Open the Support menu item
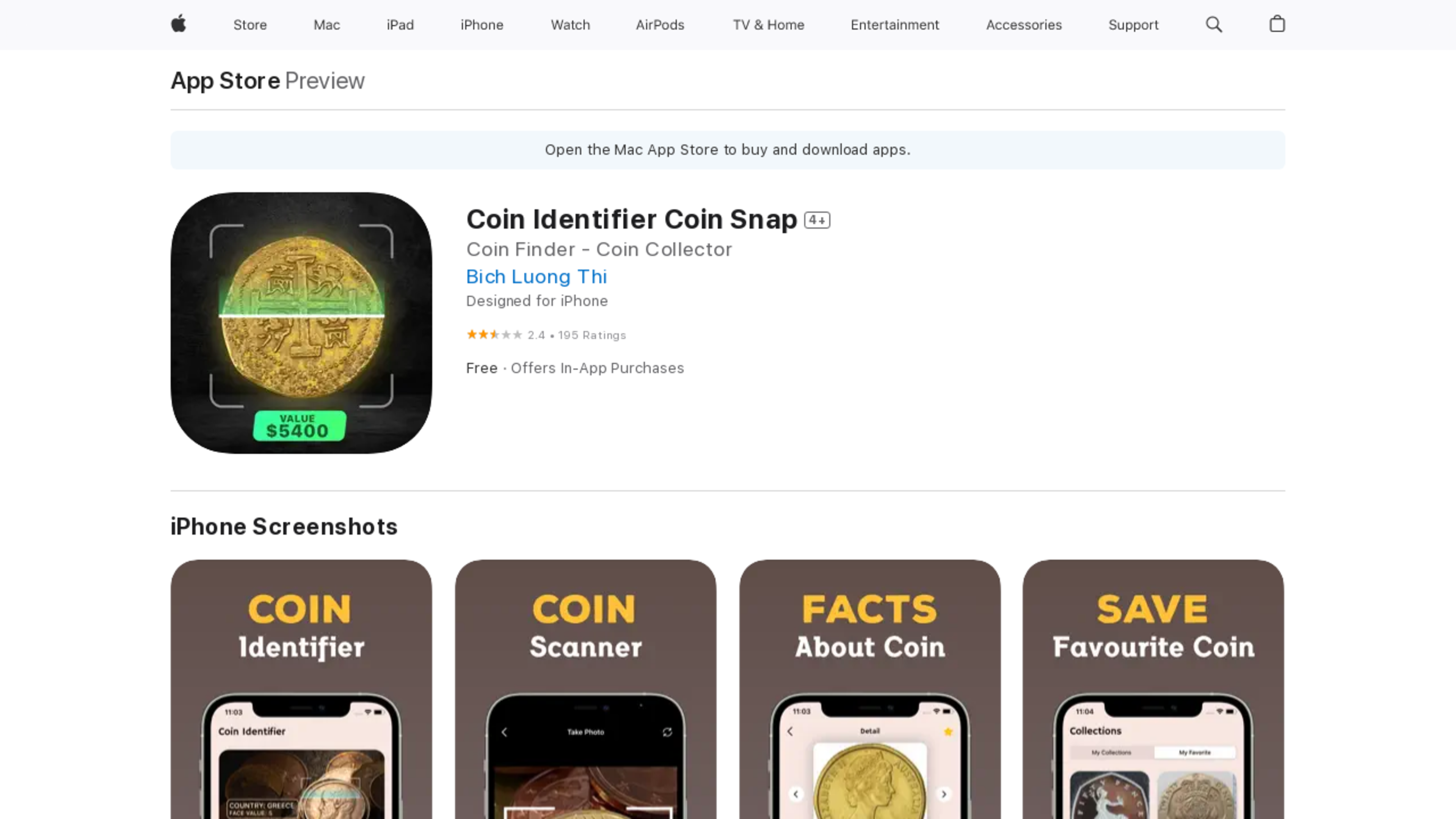This screenshot has height=819, width=1456. 1133,25
